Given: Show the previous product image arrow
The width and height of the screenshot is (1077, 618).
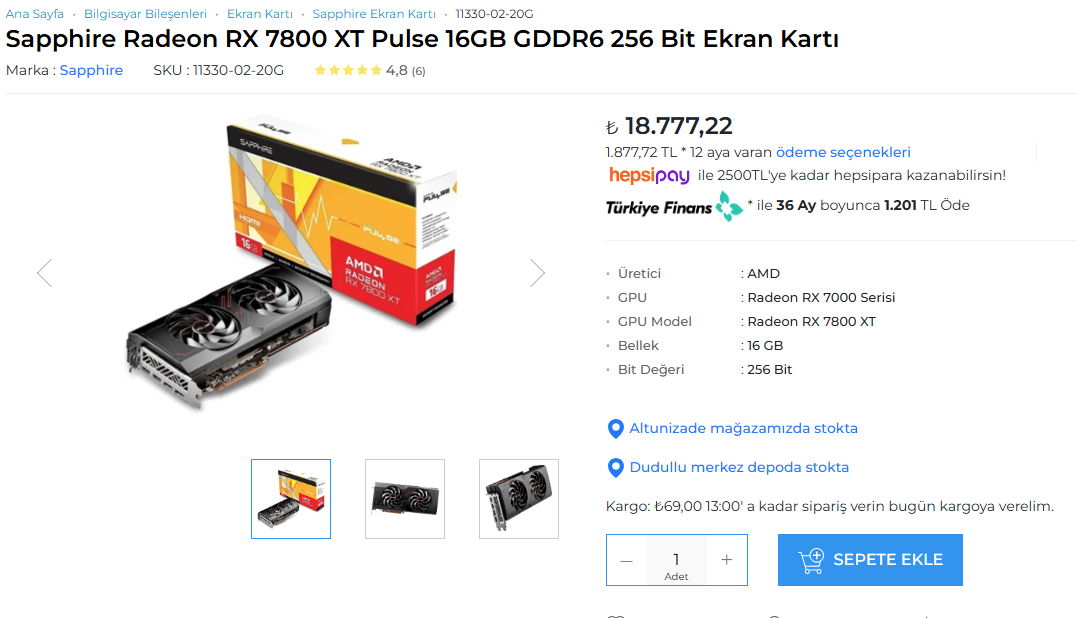Looking at the screenshot, I should [45, 273].
